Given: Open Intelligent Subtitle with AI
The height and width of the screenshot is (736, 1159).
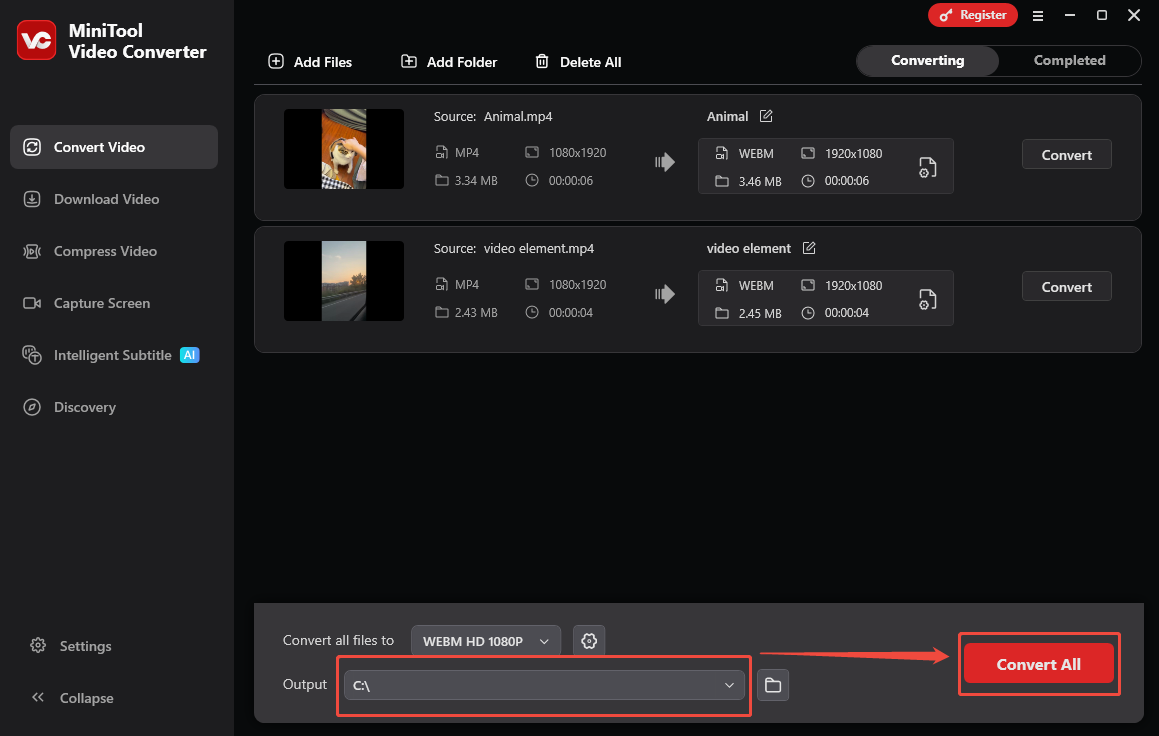Looking at the screenshot, I should pos(110,355).
